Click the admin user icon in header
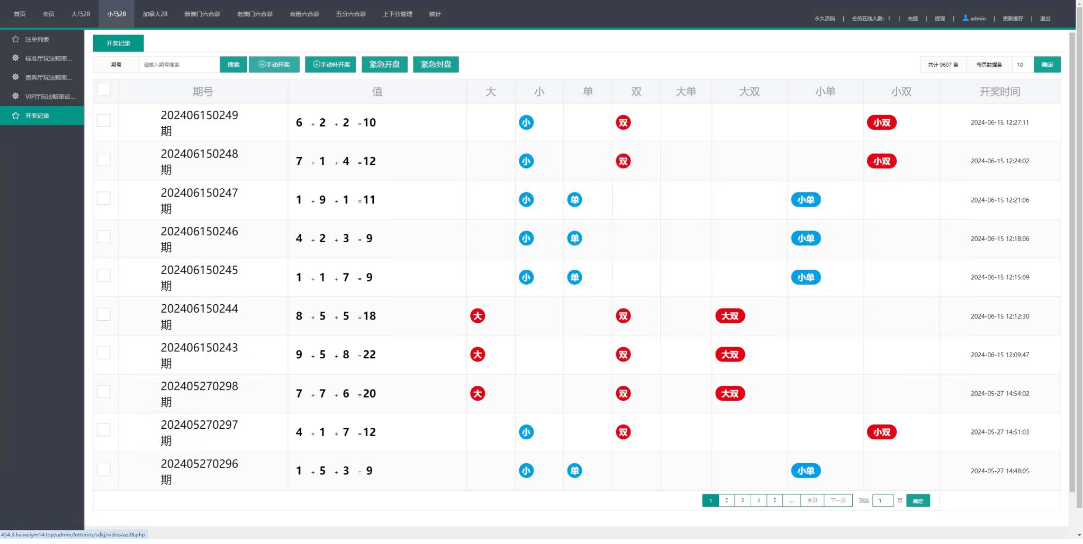This screenshot has height=544, width=1083. point(965,18)
